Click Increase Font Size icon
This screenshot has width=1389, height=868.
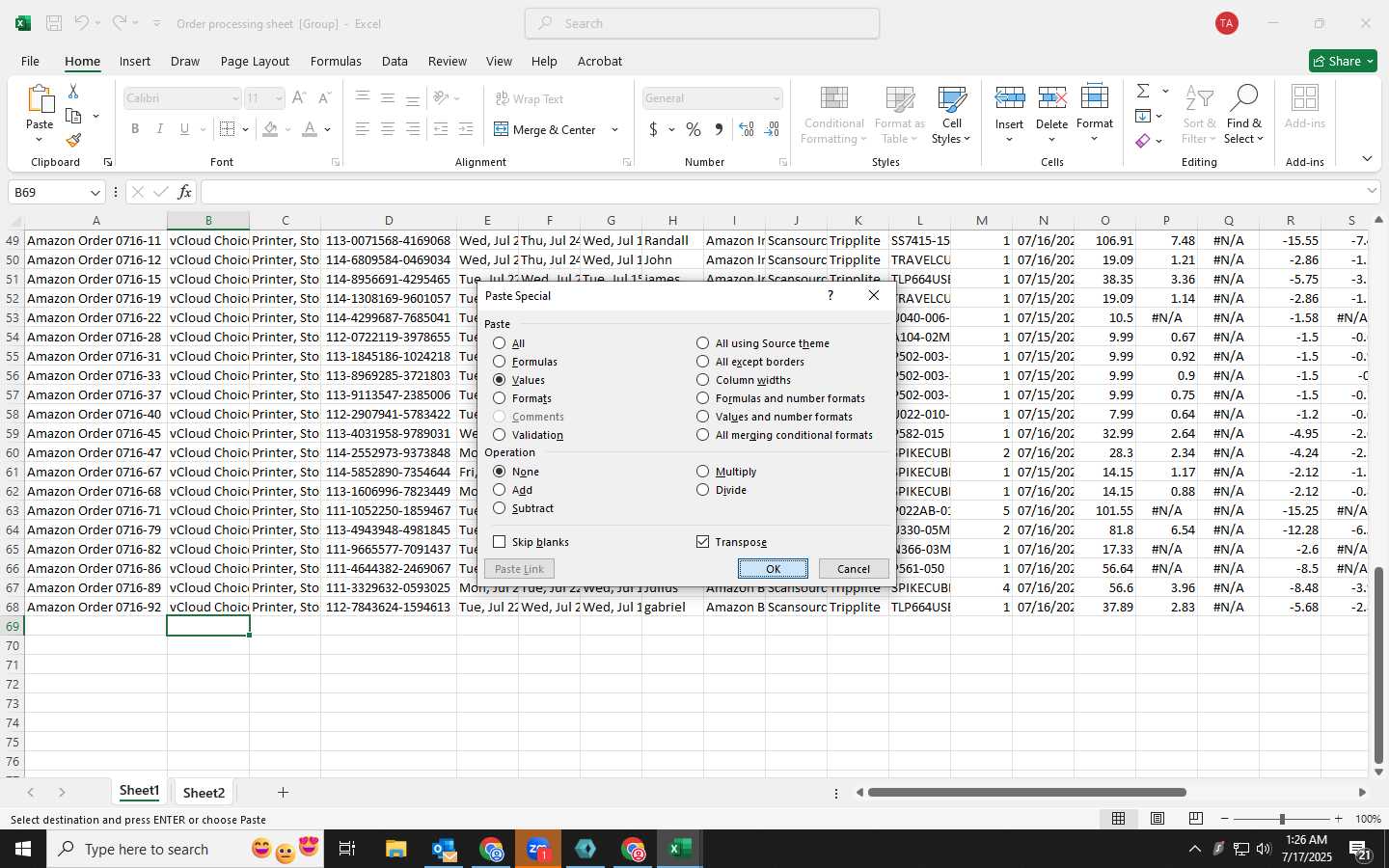tap(299, 98)
